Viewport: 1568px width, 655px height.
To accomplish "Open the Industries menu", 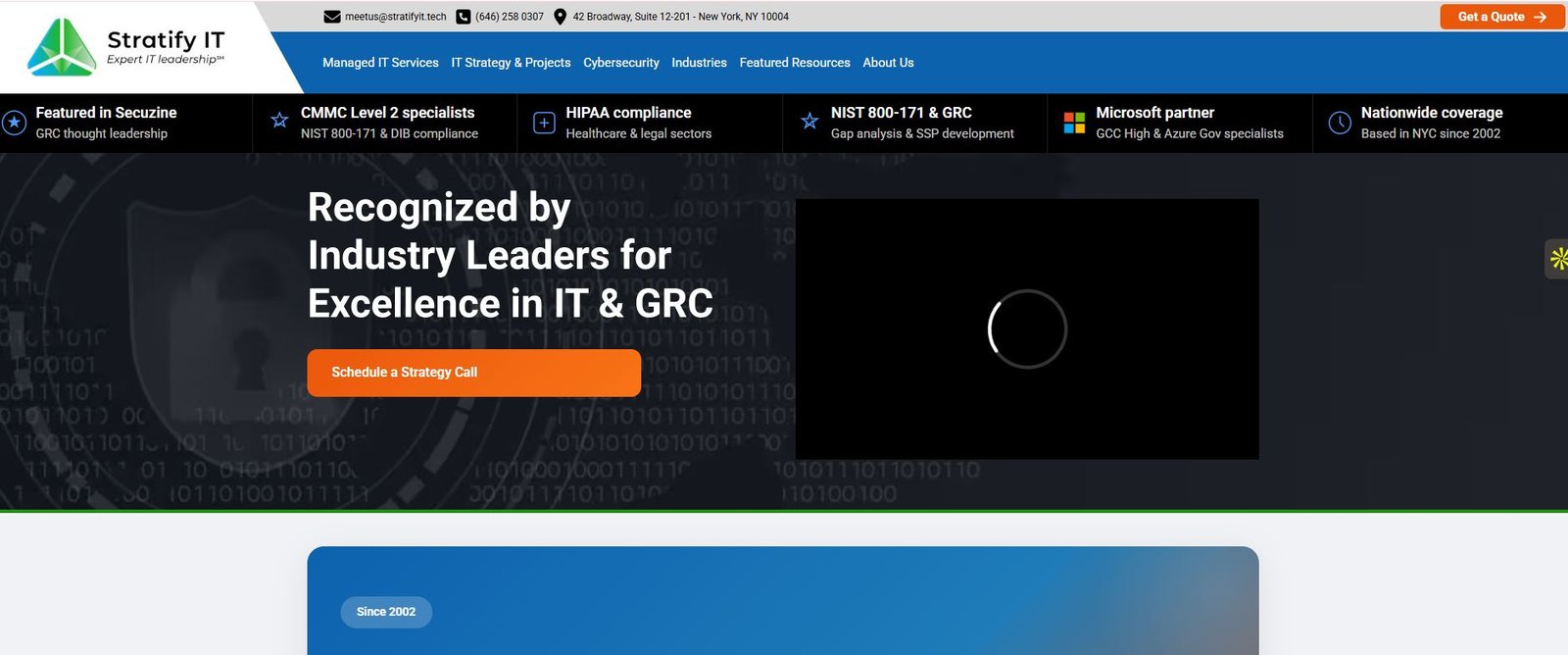I will (x=699, y=63).
